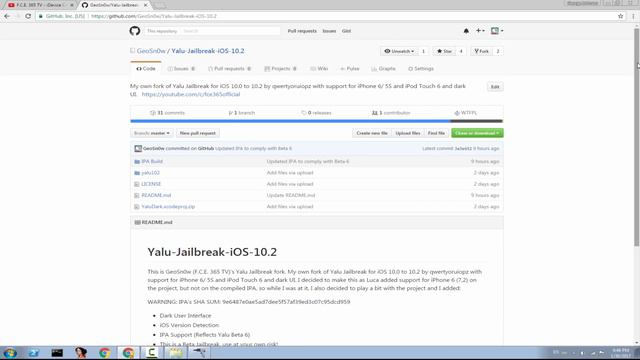This screenshot has height=360, width=640.
Task: Open 'Update README.md' commit message
Action: pyautogui.click(x=291, y=196)
